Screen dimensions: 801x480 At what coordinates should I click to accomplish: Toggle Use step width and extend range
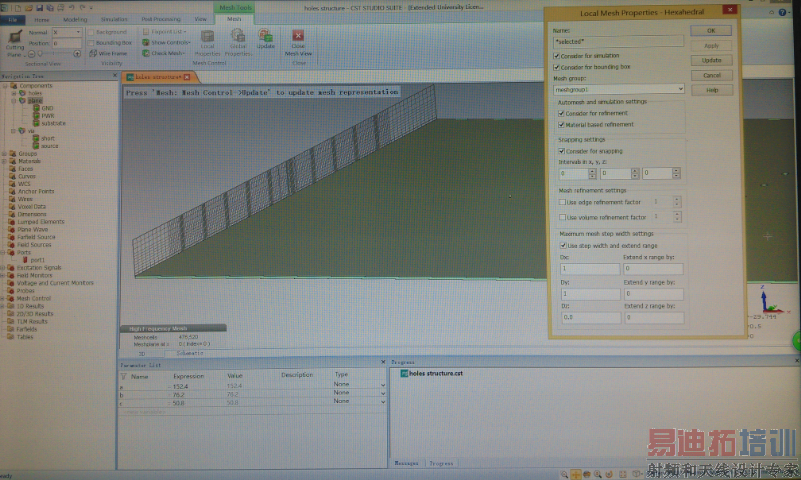tap(563, 246)
